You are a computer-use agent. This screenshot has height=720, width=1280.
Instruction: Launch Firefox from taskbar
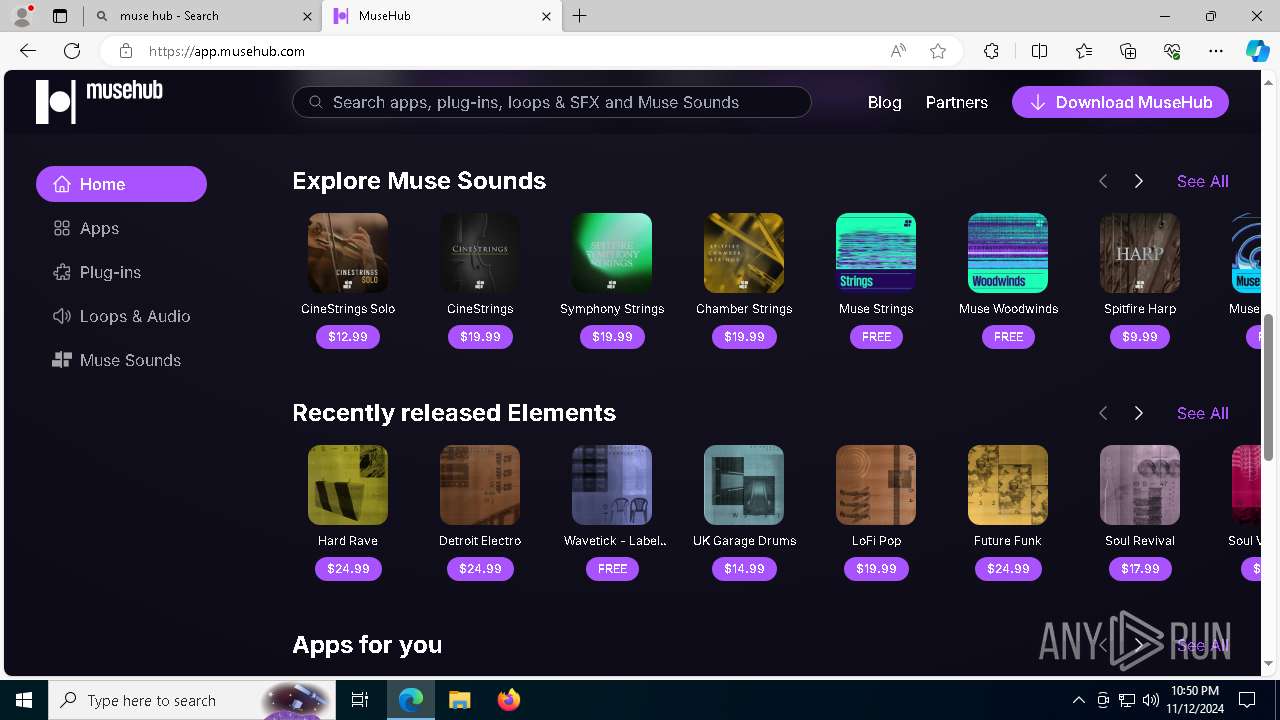click(509, 700)
